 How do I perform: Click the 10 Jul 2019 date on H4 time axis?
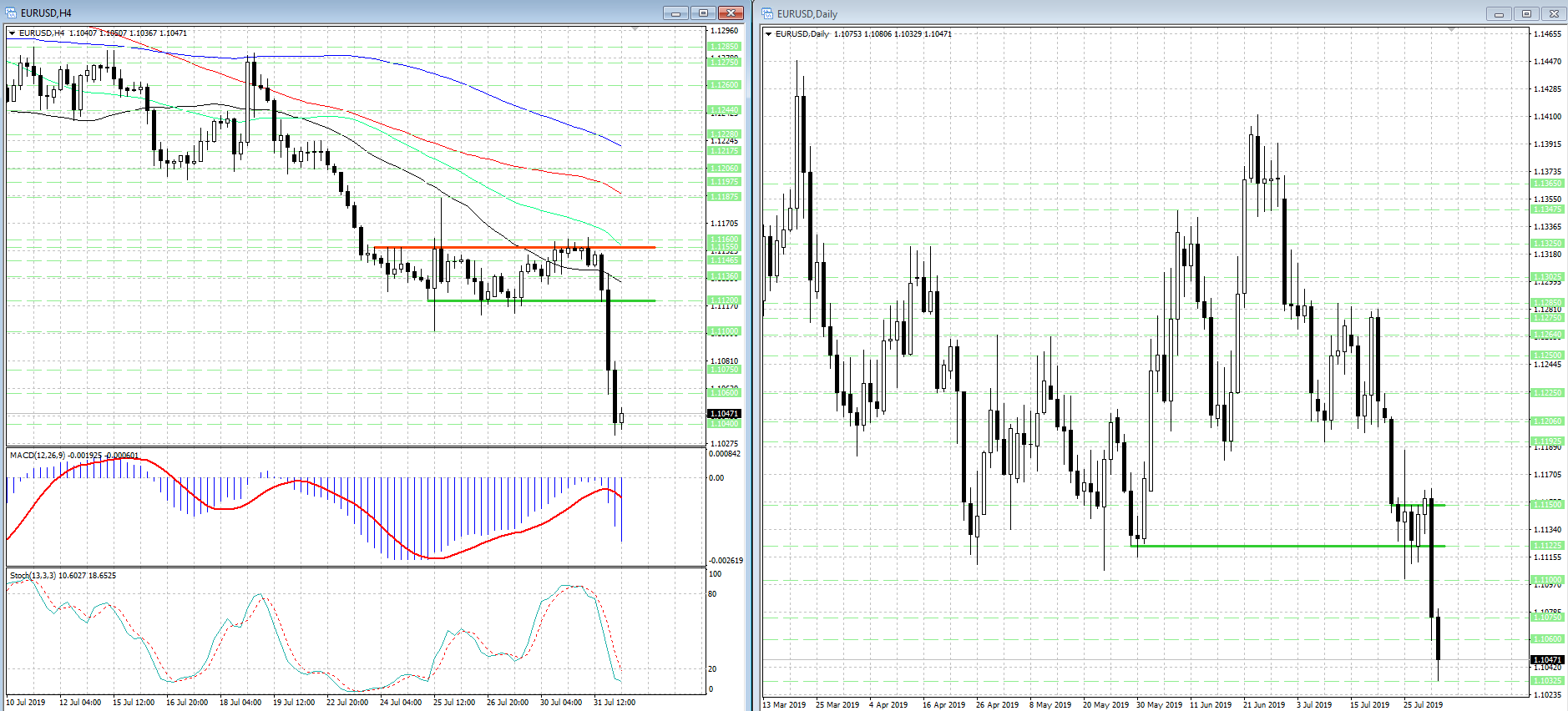click(26, 703)
